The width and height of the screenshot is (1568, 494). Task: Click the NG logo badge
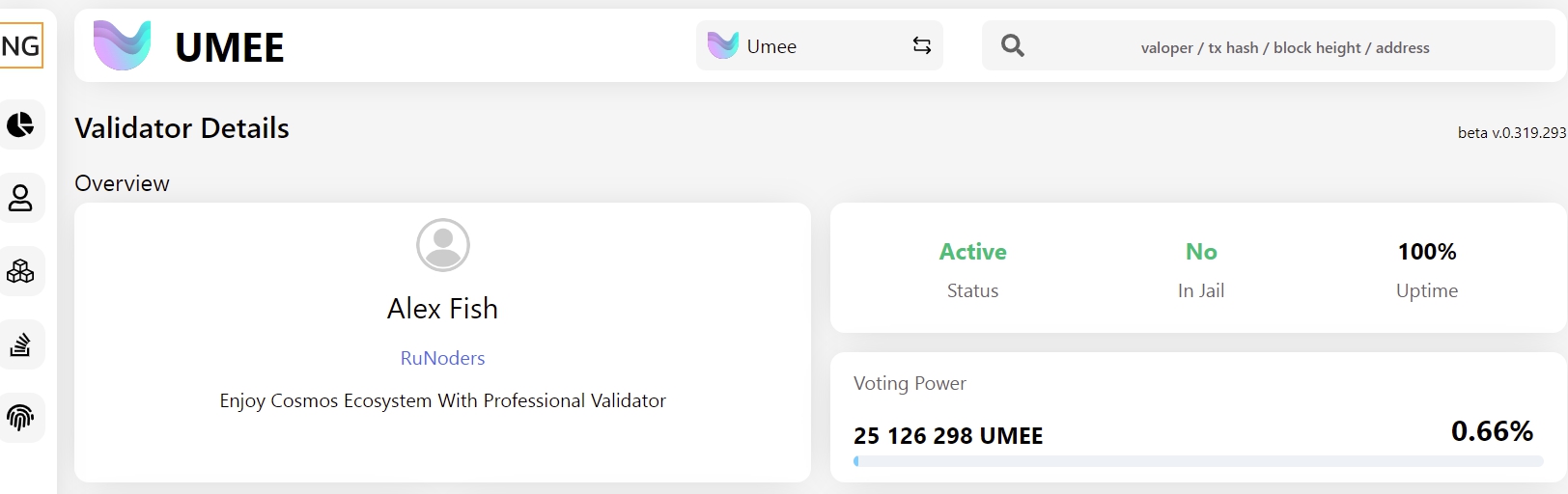[x=20, y=45]
